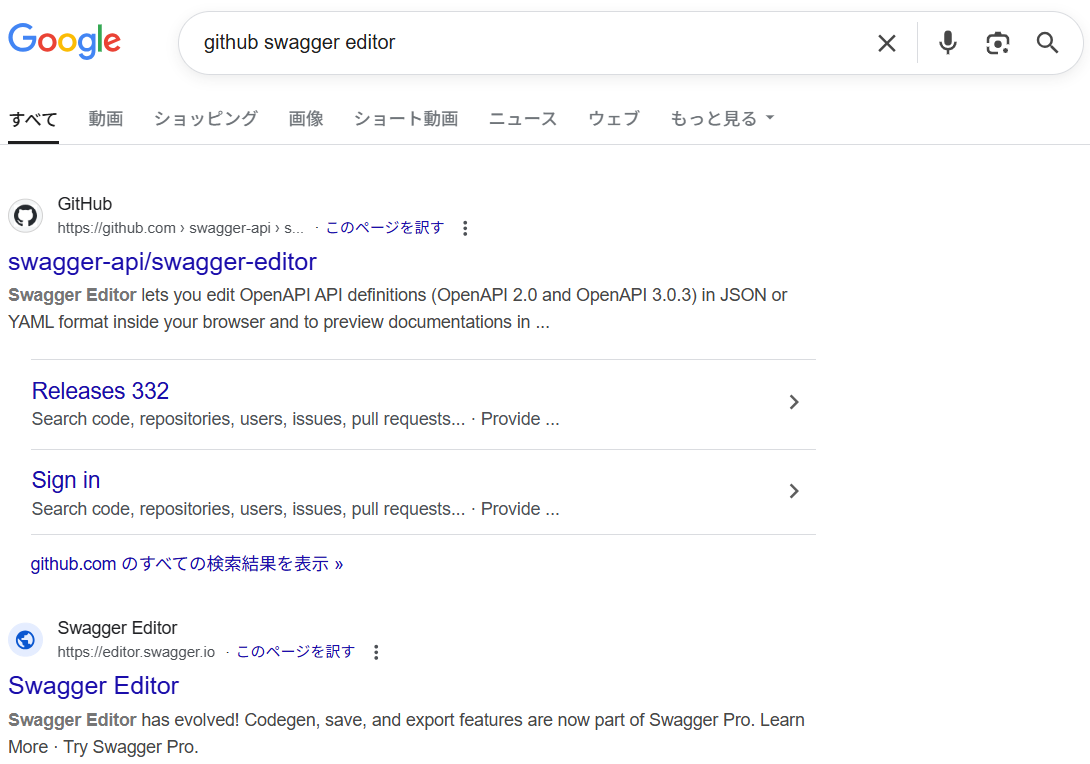Open the Swagger Editor result title

93,686
